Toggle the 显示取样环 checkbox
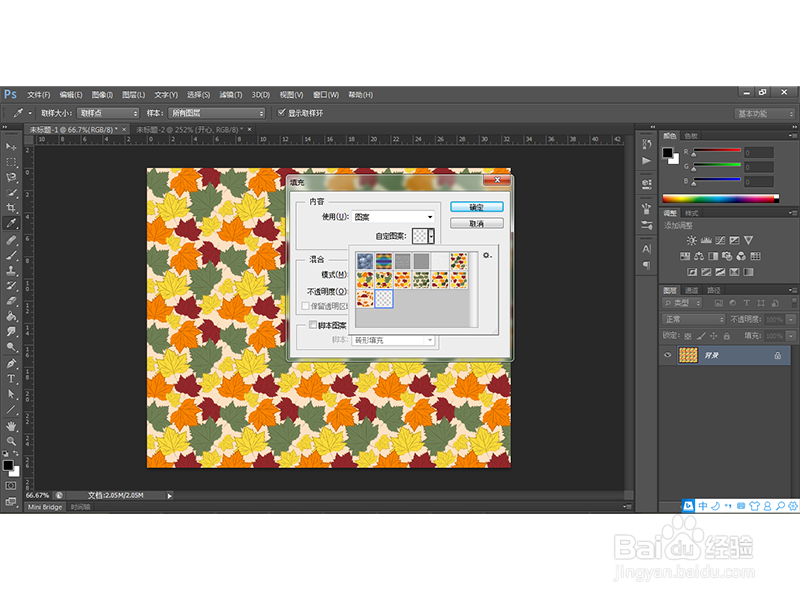 tap(281, 112)
